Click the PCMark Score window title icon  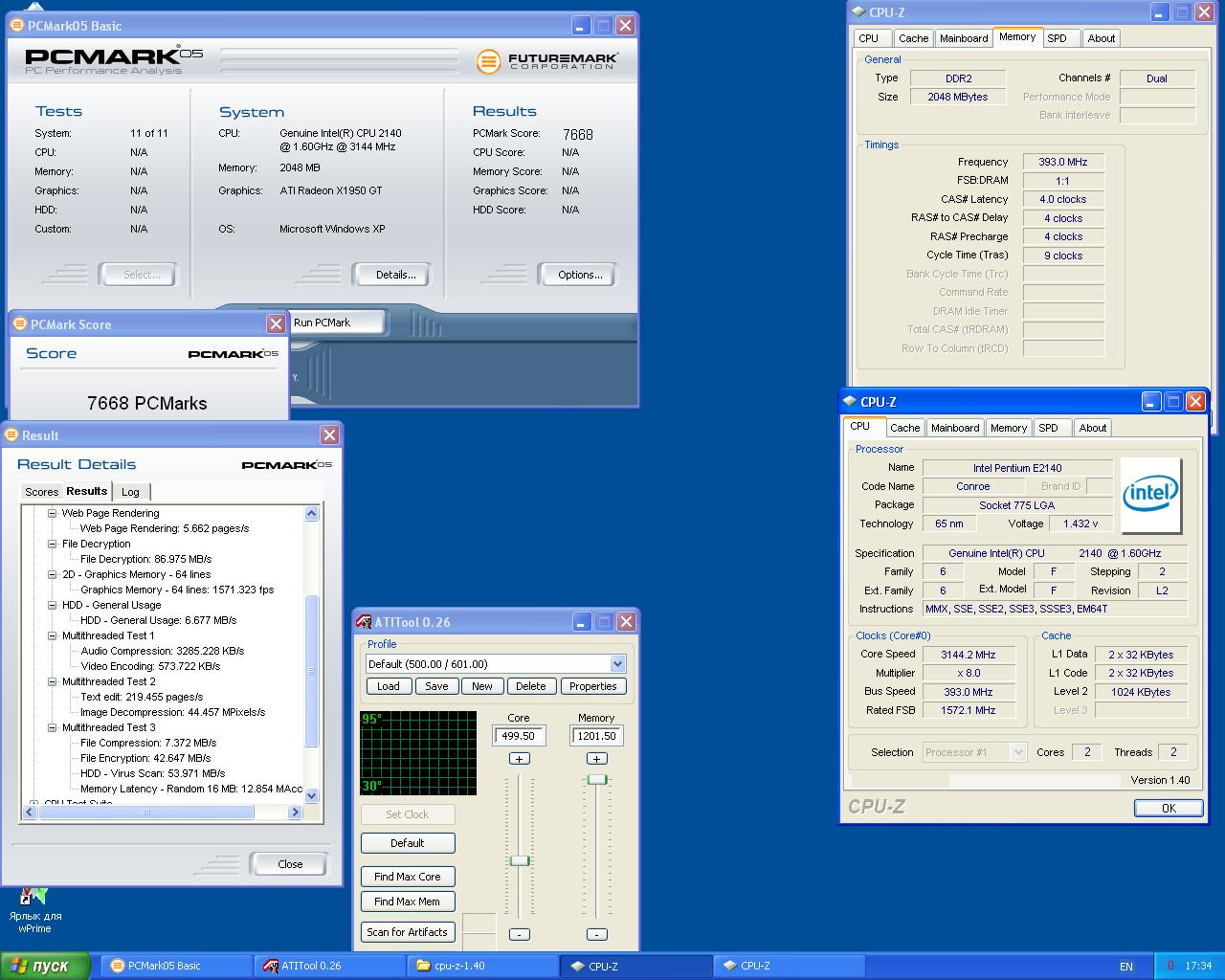20,324
